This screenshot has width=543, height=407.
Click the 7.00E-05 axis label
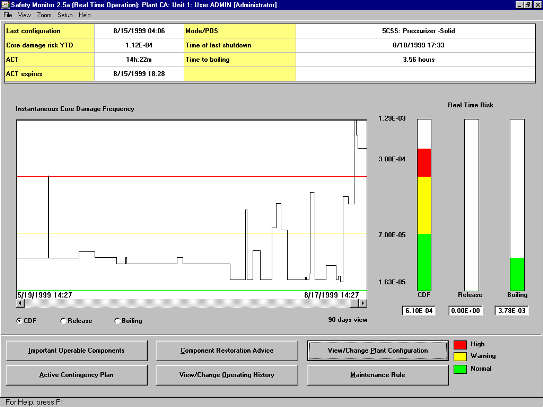pos(392,235)
